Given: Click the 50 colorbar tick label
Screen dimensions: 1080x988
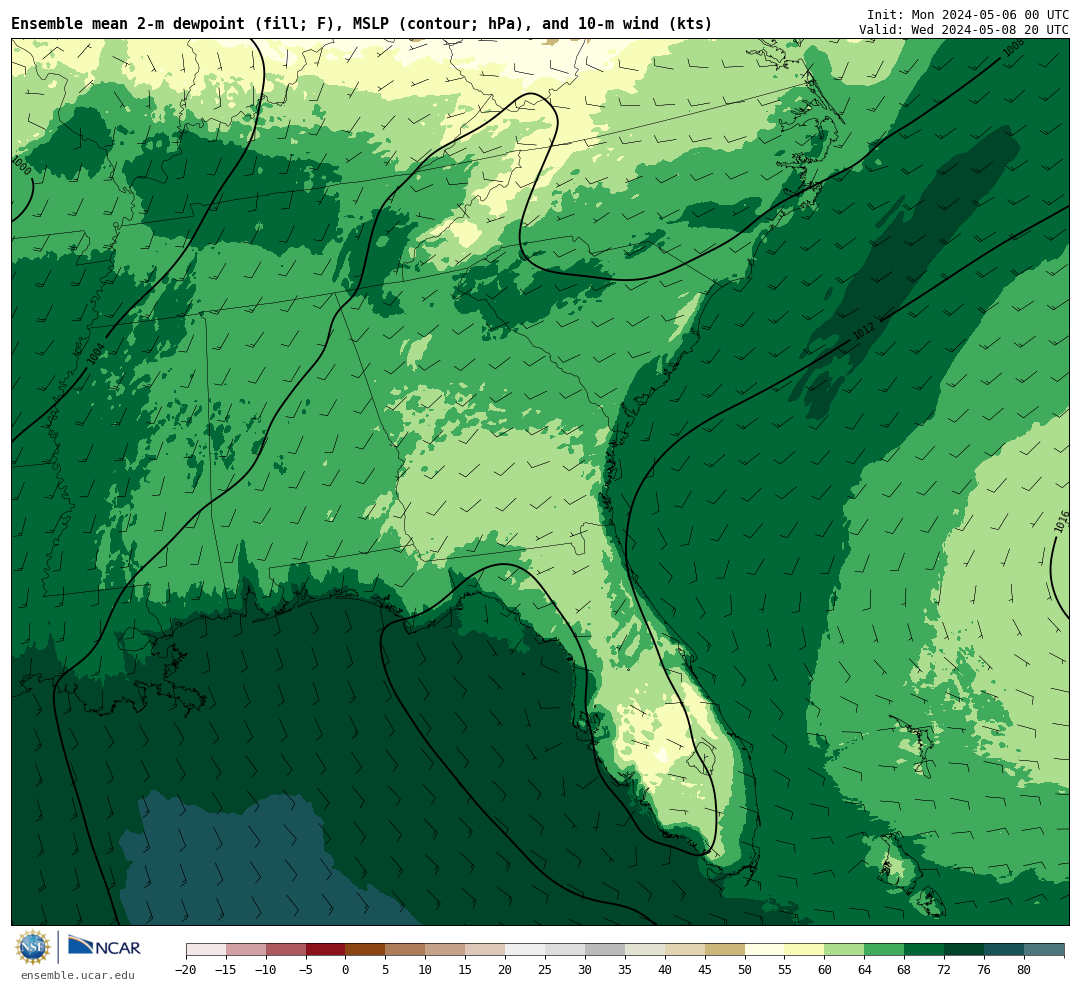Looking at the screenshot, I should pyautogui.click(x=745, y=970).
